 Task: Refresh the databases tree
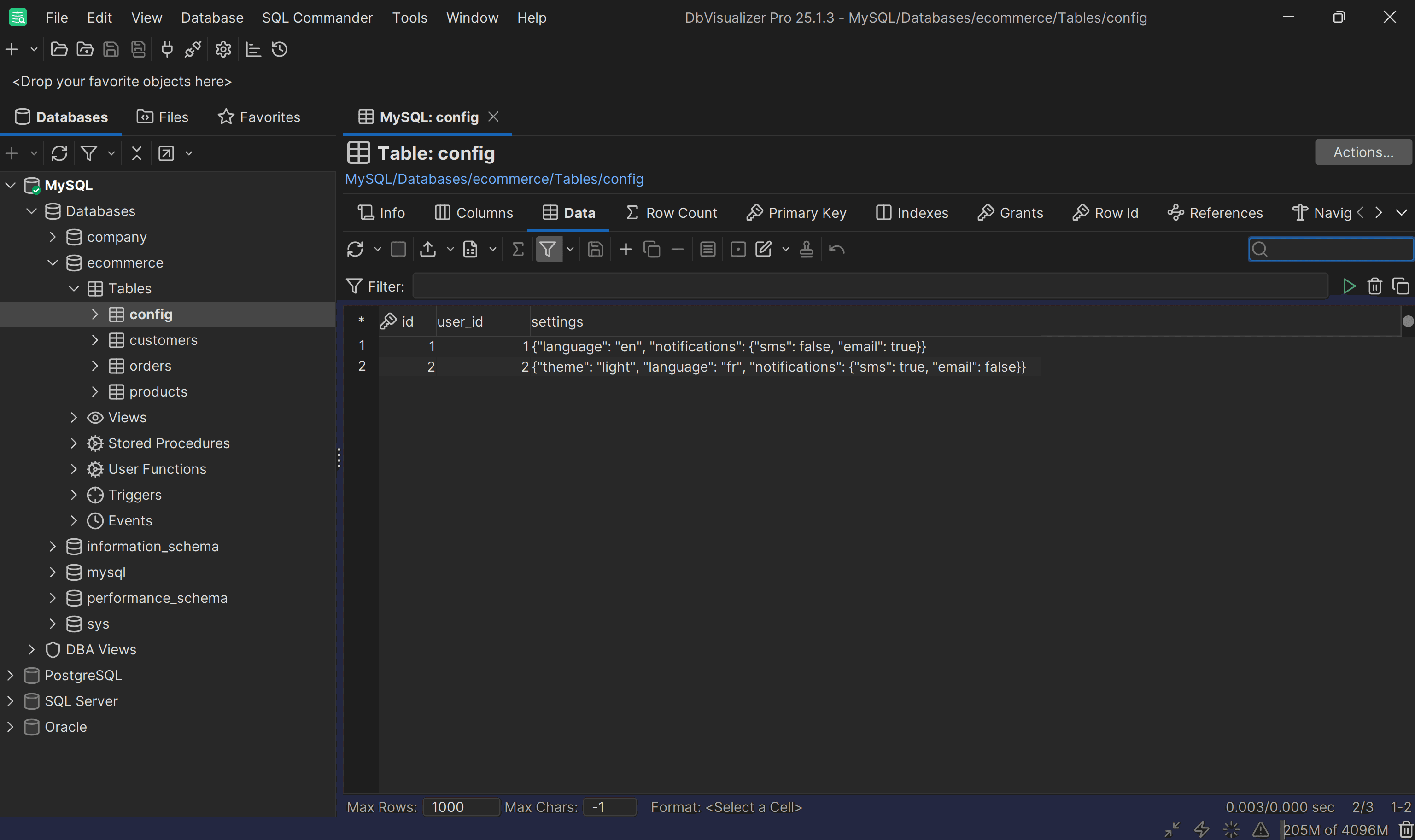(x=59, y=153)
